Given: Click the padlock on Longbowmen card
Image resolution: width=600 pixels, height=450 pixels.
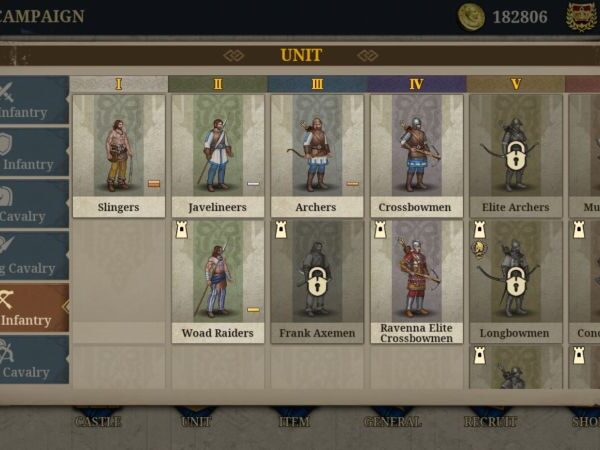Looking at the screenshot, I should [515, 281].
